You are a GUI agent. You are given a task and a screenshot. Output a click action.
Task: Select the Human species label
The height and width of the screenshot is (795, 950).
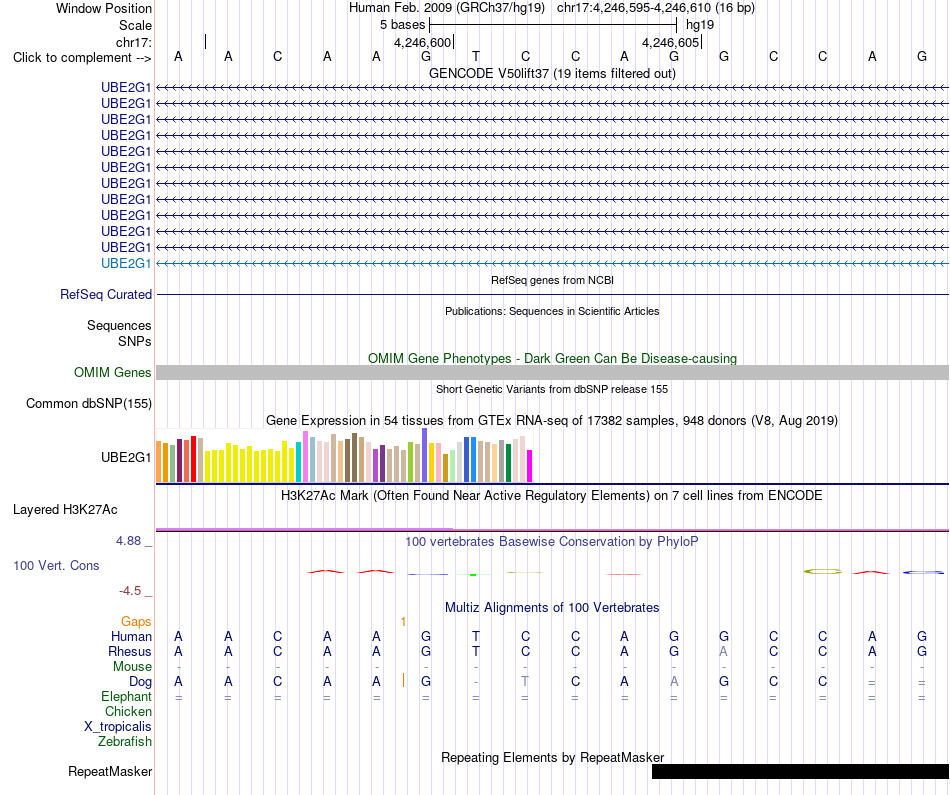131,636
